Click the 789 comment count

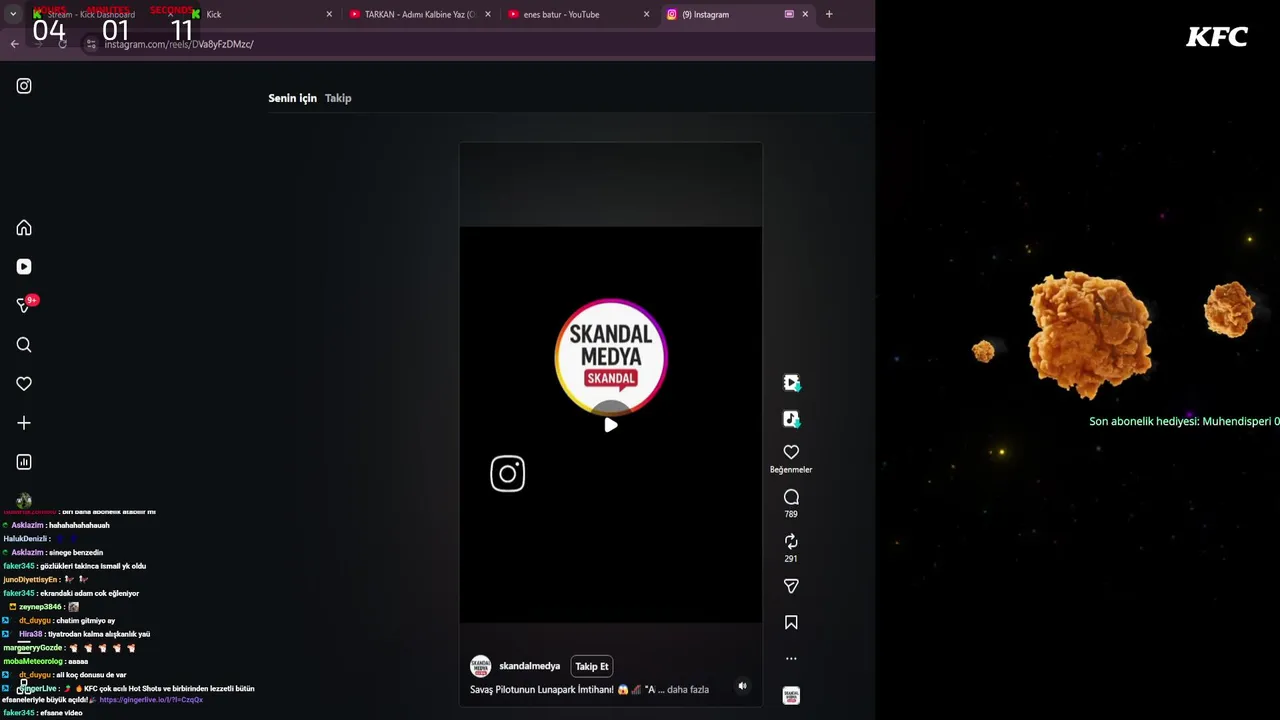pyautogui.click(x=791, y=514)
